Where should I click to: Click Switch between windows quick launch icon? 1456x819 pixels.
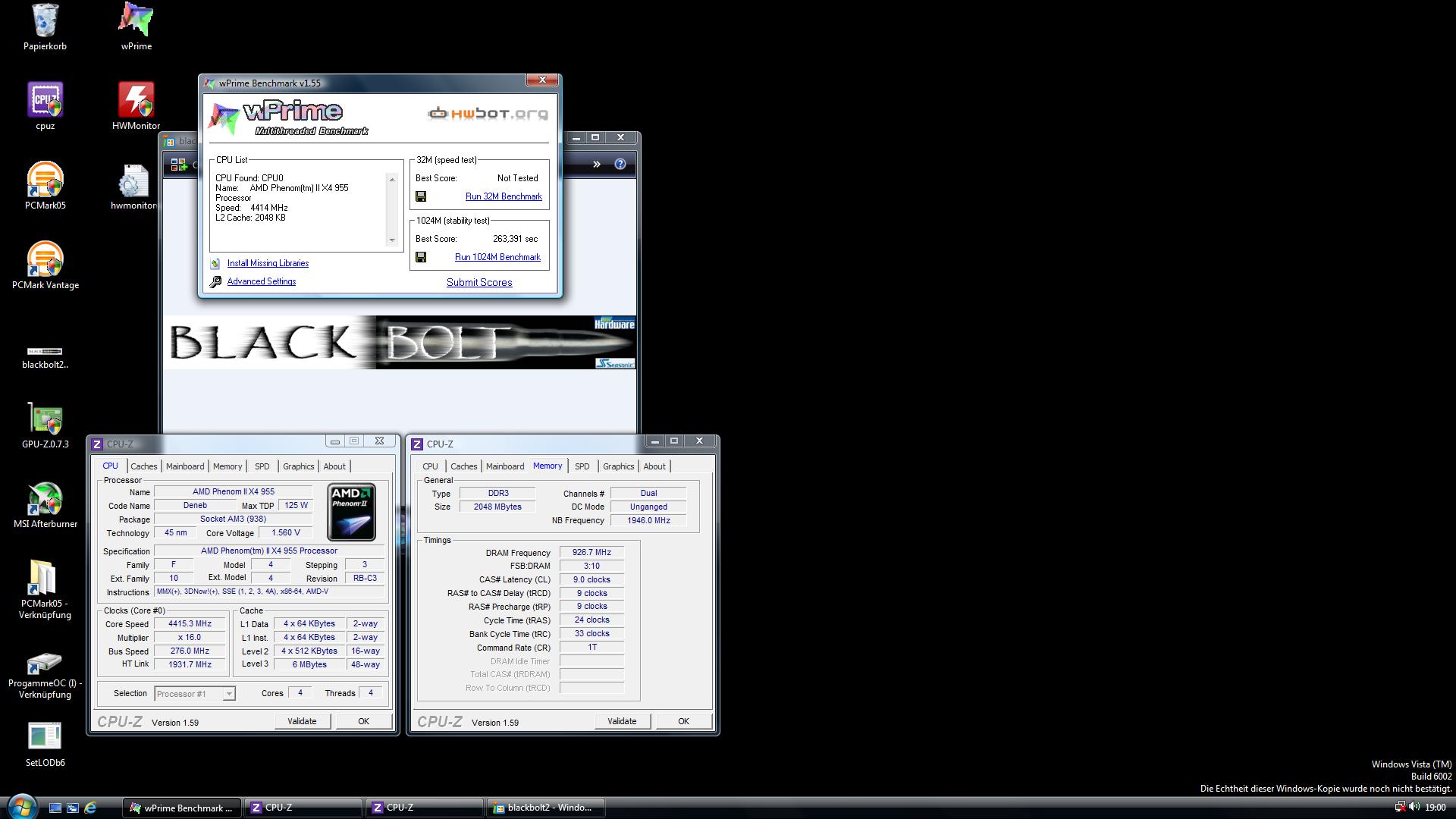click(x=73, y=808)
